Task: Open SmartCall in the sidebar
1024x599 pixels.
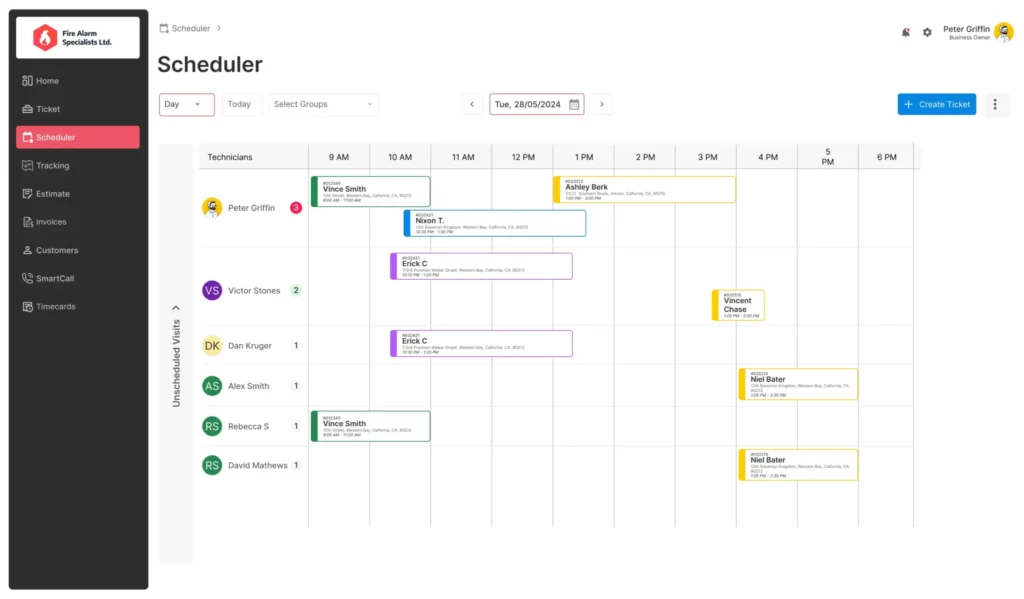Action: (x=54, y=279)
